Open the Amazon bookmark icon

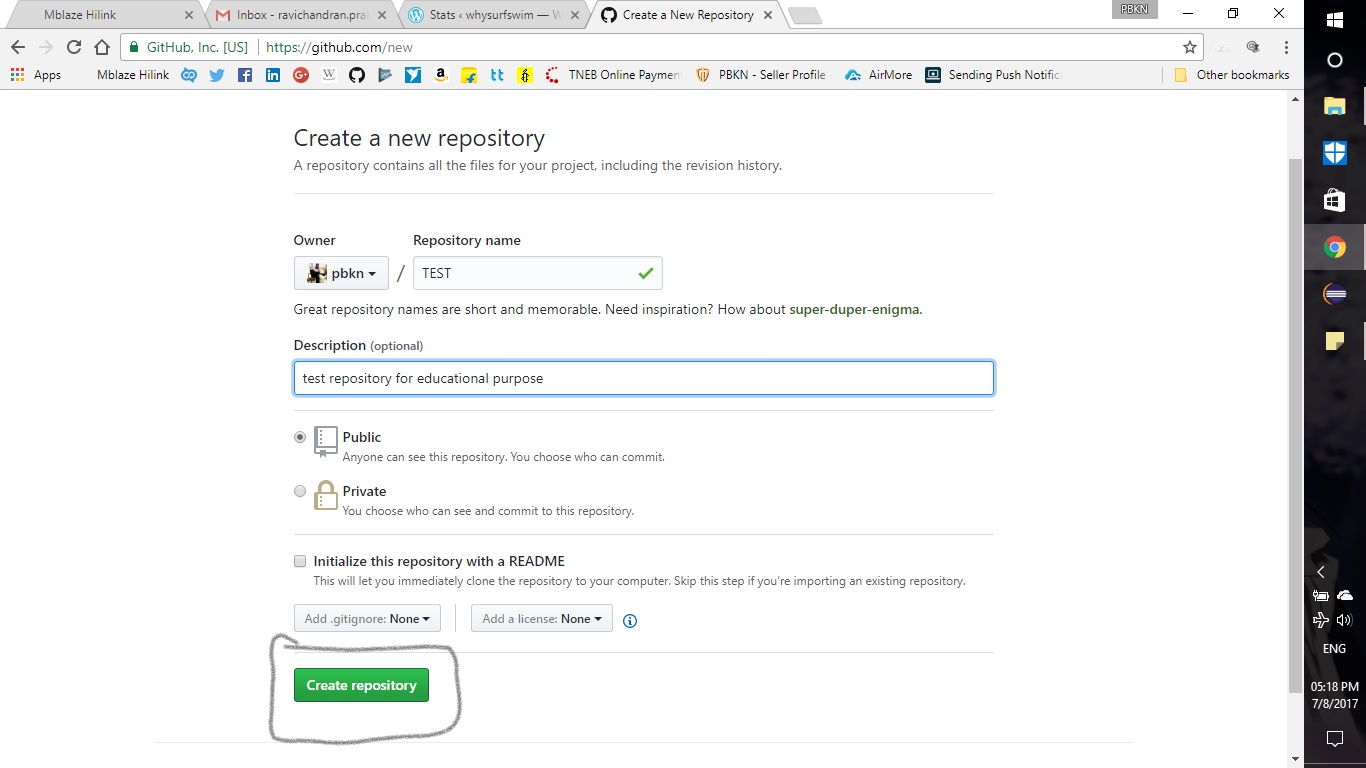pos(441,75)
